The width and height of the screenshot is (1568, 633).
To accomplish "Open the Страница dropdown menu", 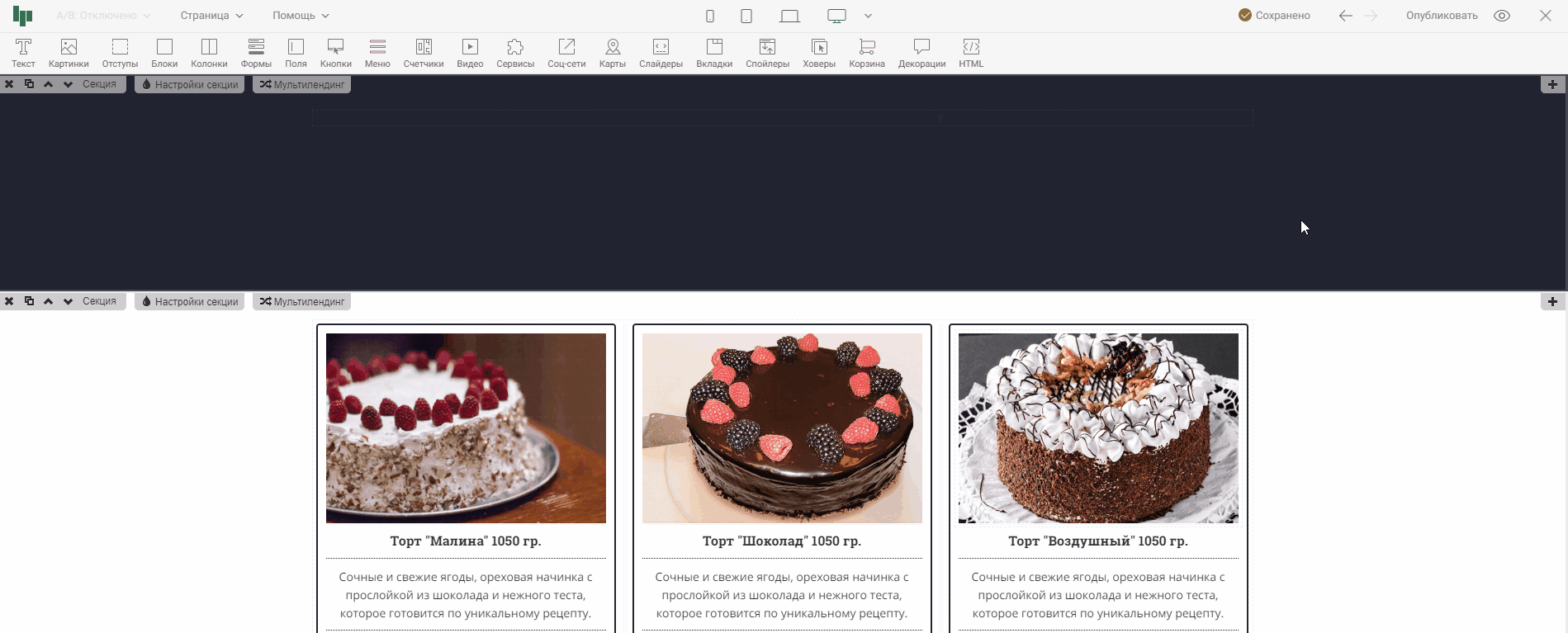I will point(211,16).
